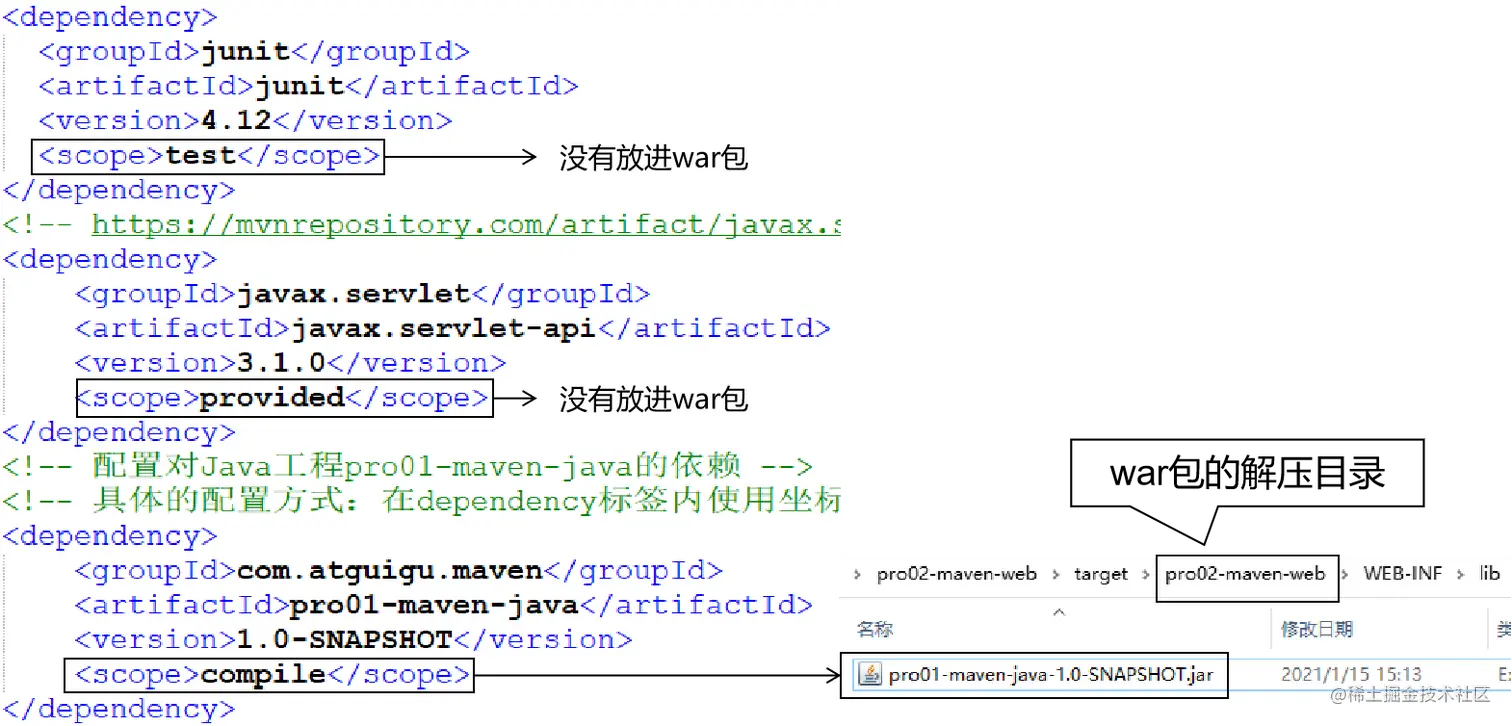Expand the chevron between WEB-INF and lib

pos(1461,574)
